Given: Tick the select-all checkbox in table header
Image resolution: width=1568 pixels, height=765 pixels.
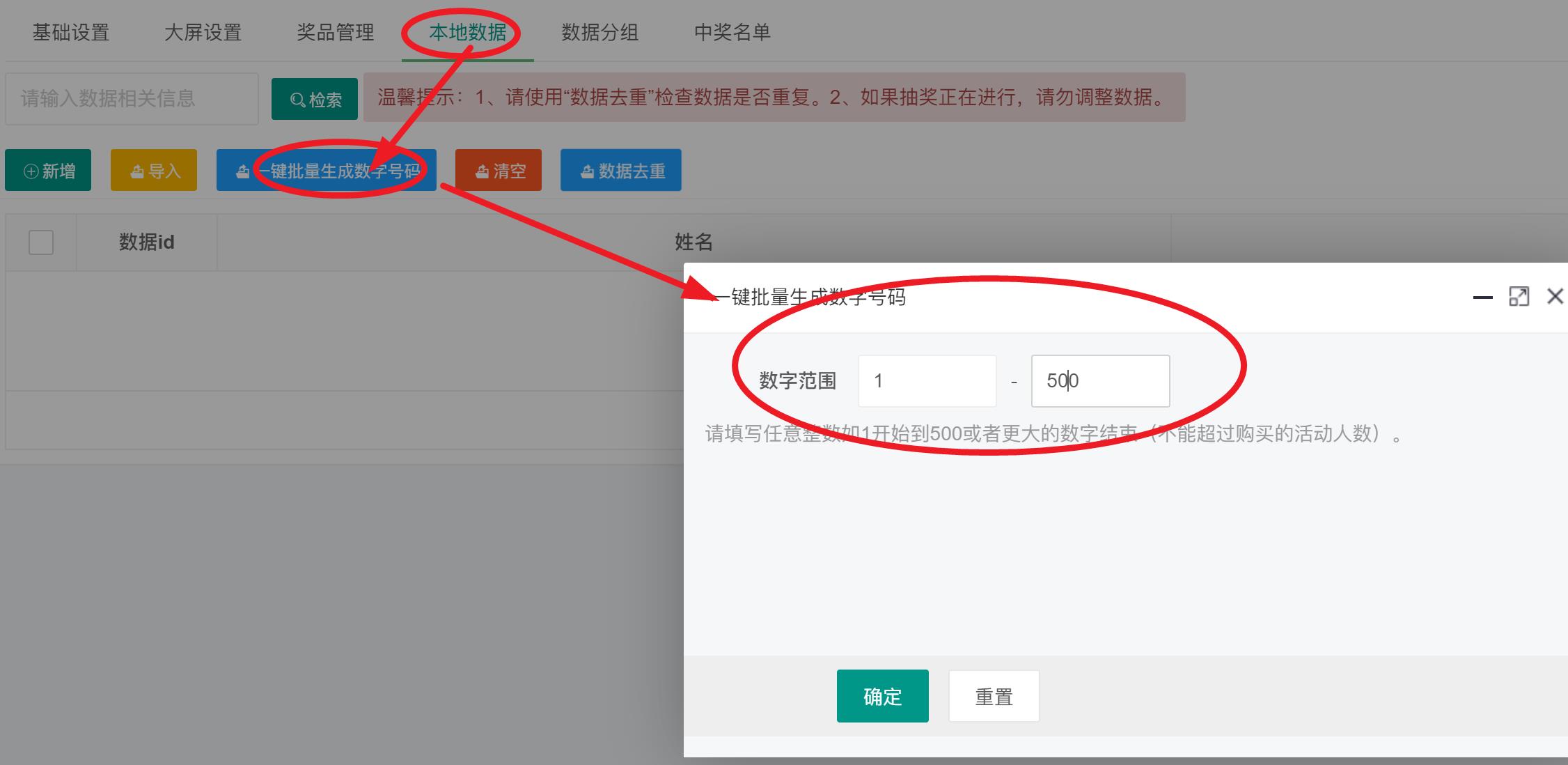Looking at the screenshot, I should [41, 242].
